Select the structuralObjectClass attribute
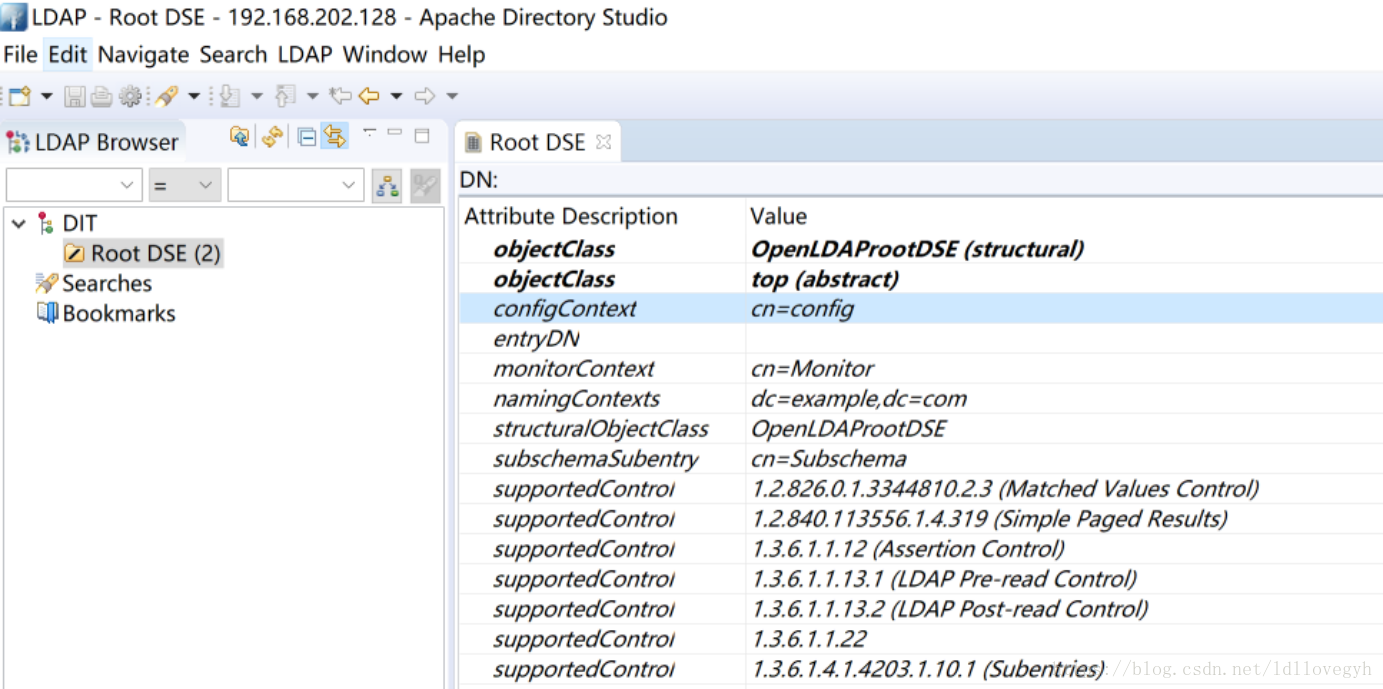This screenshot has height=689, width=1383. point(601,429)
